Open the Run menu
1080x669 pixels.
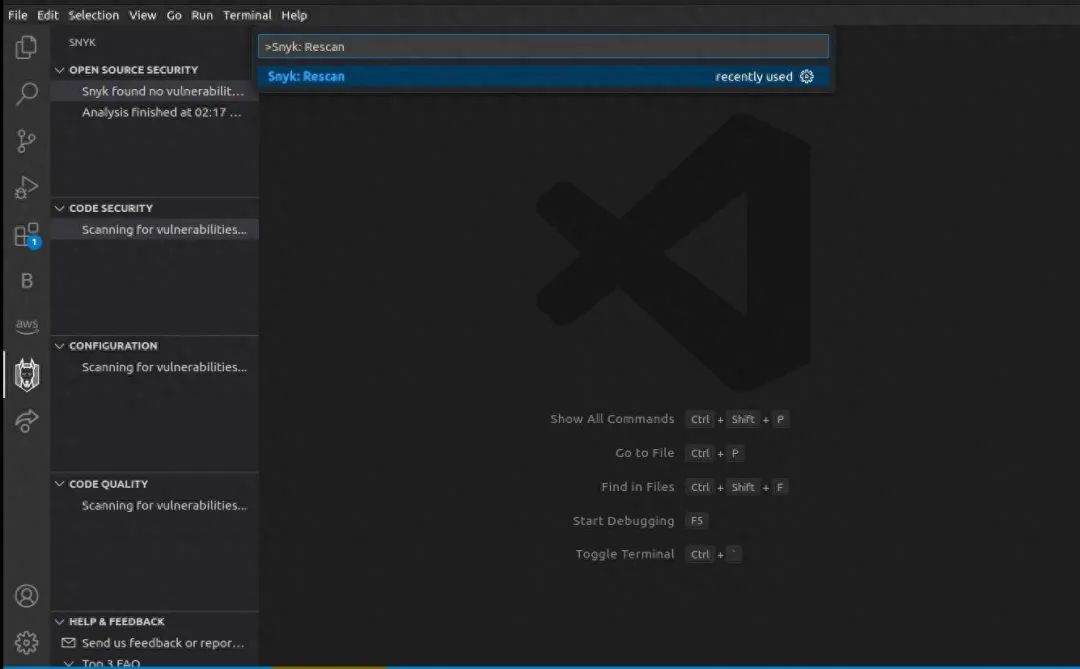(202, 14)
